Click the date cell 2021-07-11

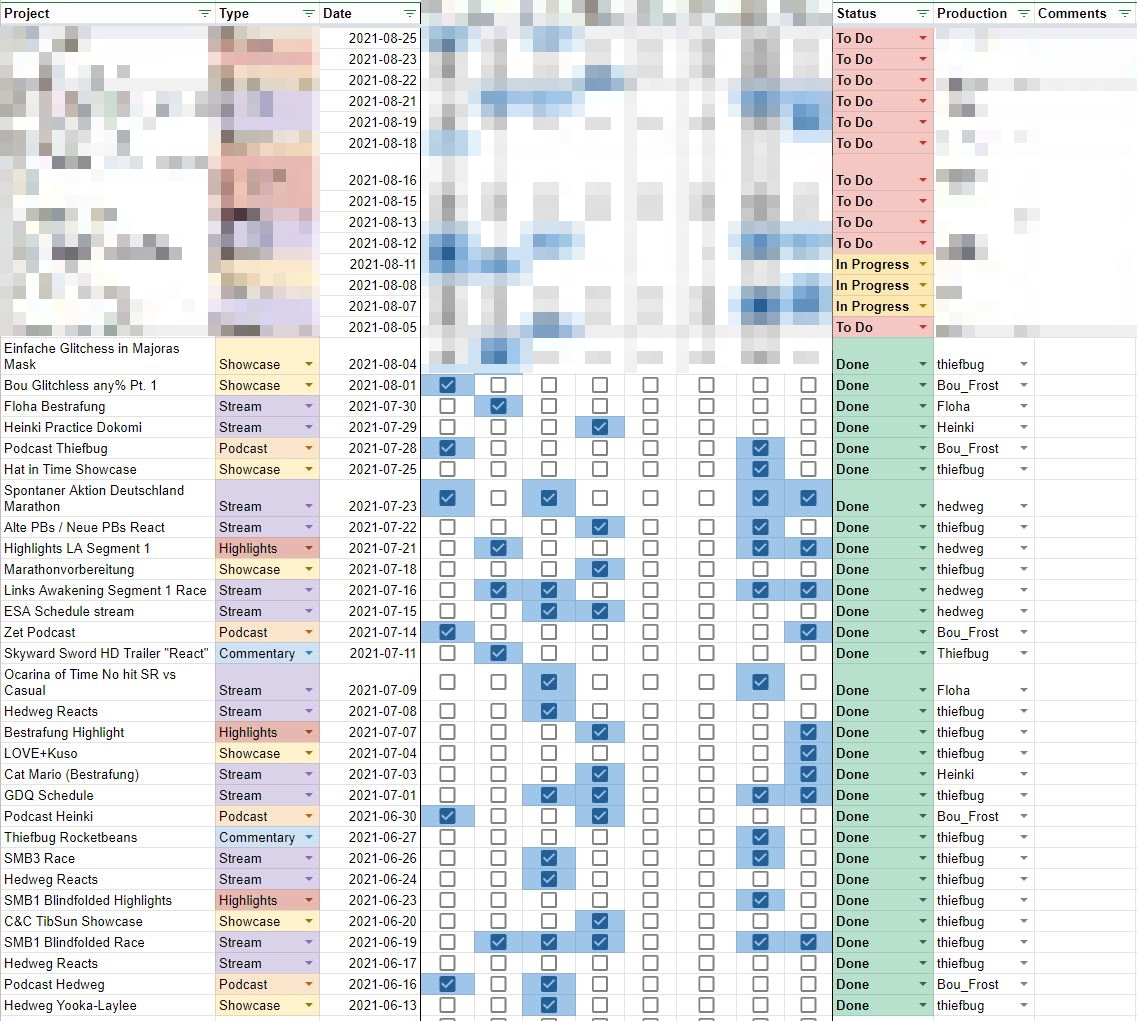click(x=370, y=653)
